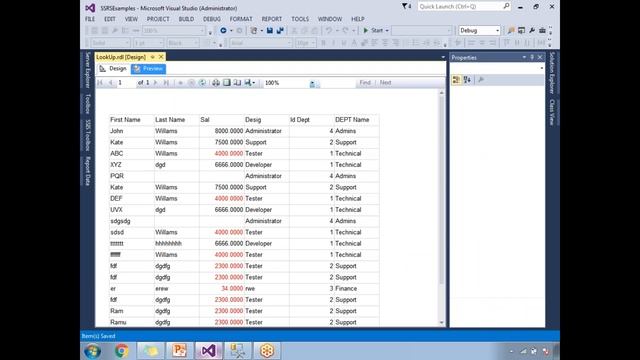Open document list dropdown arrow above report

[x=443, y=57]
